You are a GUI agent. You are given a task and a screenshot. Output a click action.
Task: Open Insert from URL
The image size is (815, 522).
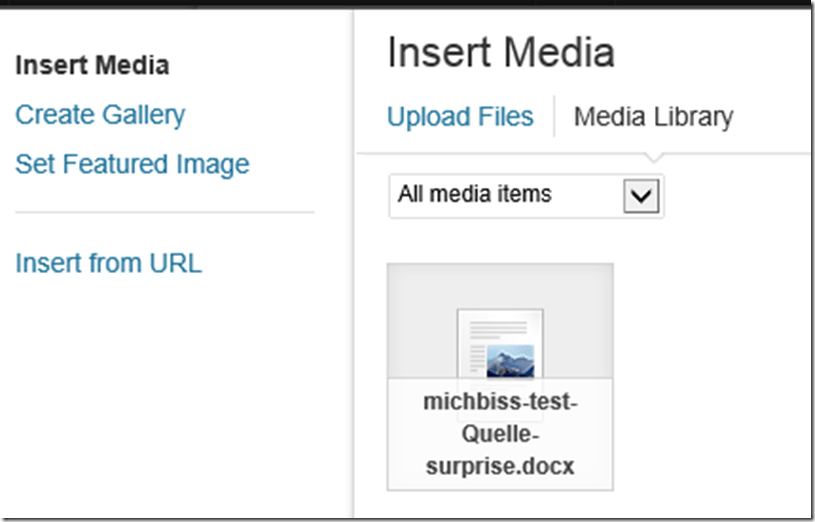(108, 264)
